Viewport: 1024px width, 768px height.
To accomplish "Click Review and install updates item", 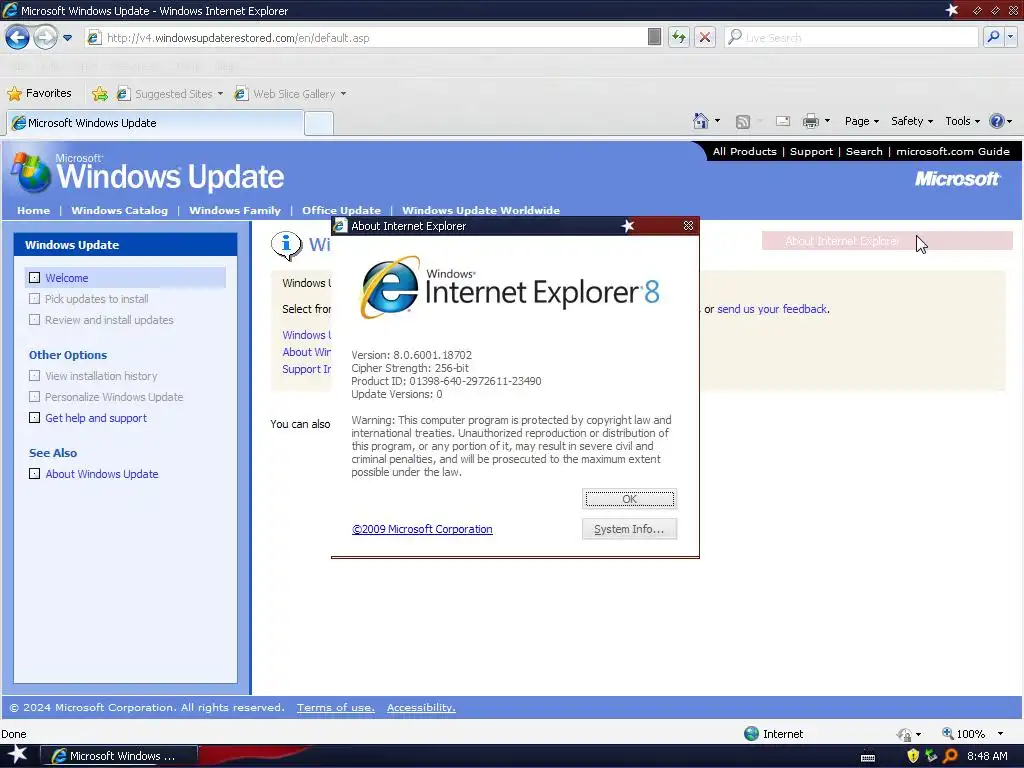I will coord(109,320).
